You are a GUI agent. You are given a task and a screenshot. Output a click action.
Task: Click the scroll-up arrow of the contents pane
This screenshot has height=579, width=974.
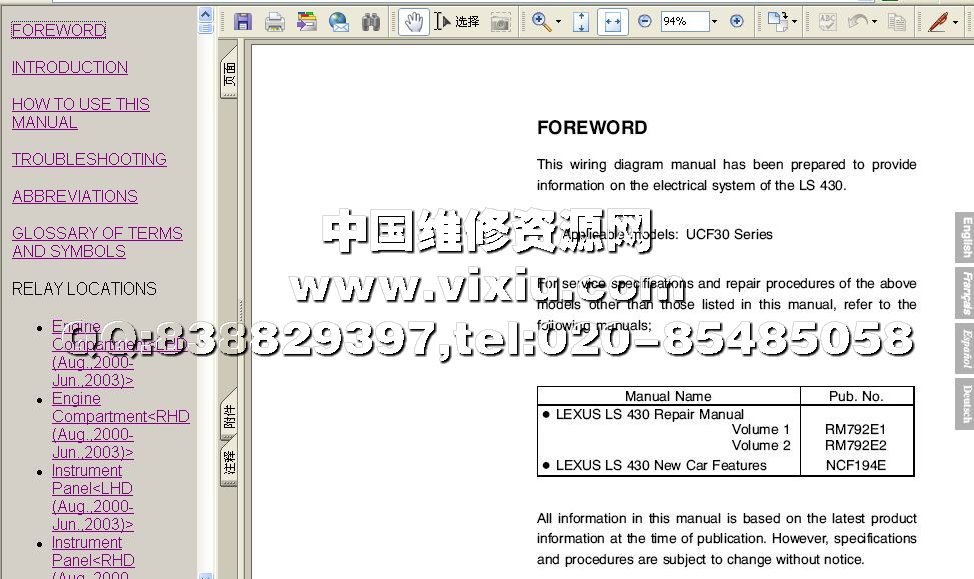coord(206,14)
